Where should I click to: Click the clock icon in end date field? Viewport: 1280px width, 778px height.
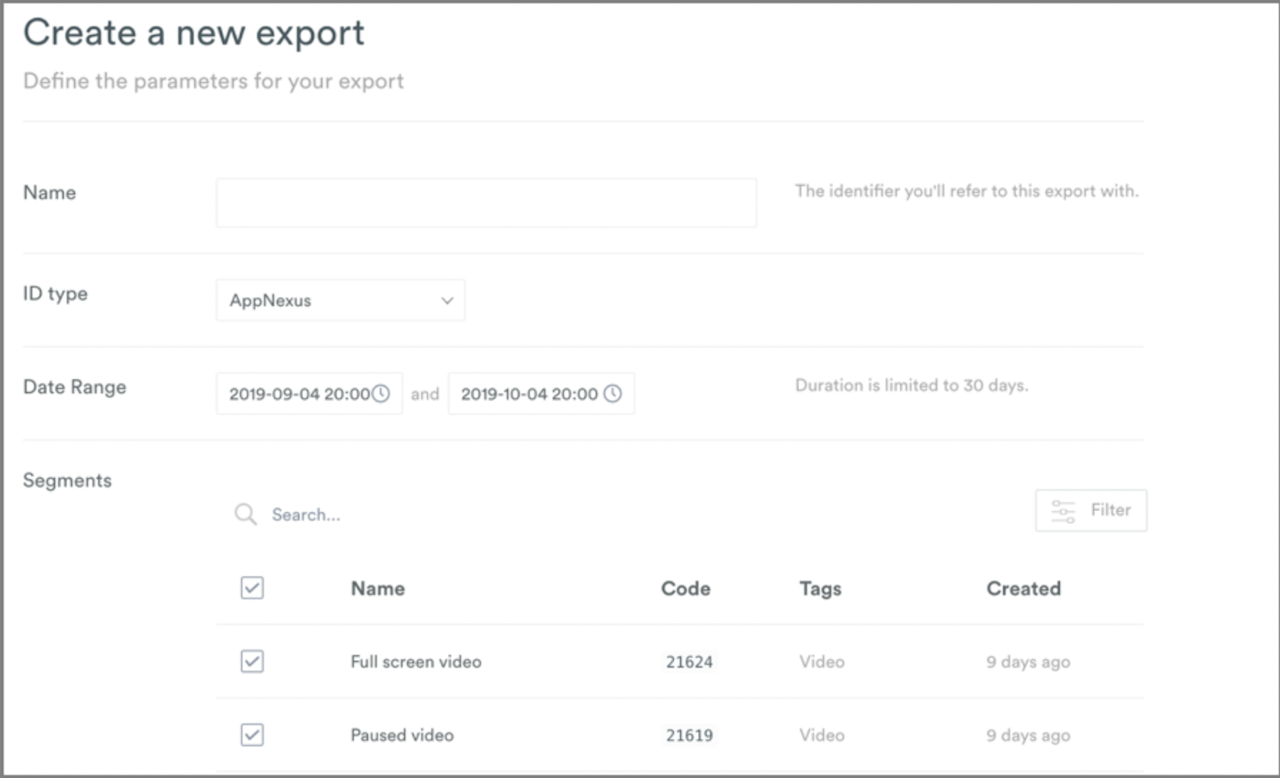click(613, 394)
